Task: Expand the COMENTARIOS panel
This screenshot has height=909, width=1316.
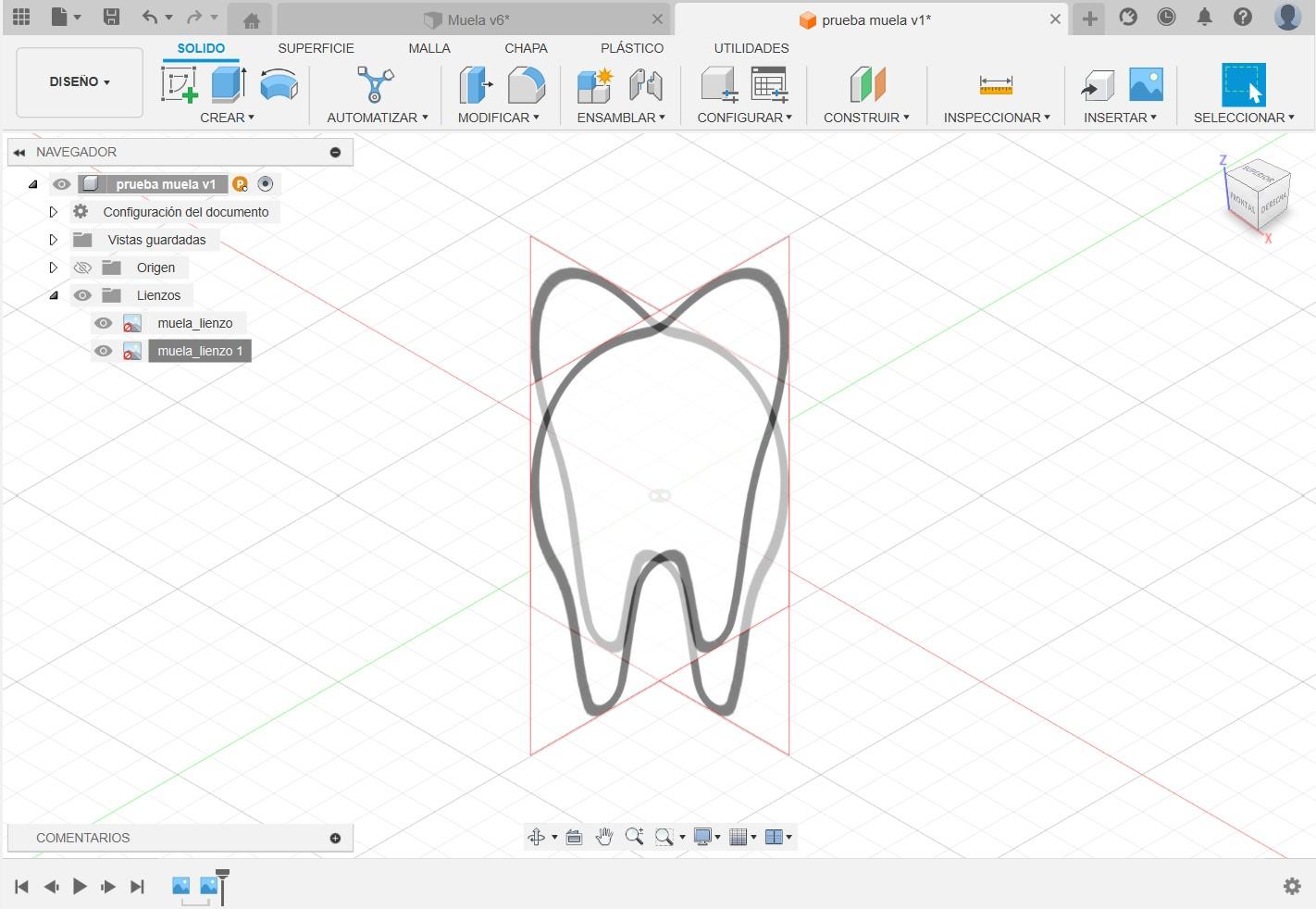Action: click(335, 838)
